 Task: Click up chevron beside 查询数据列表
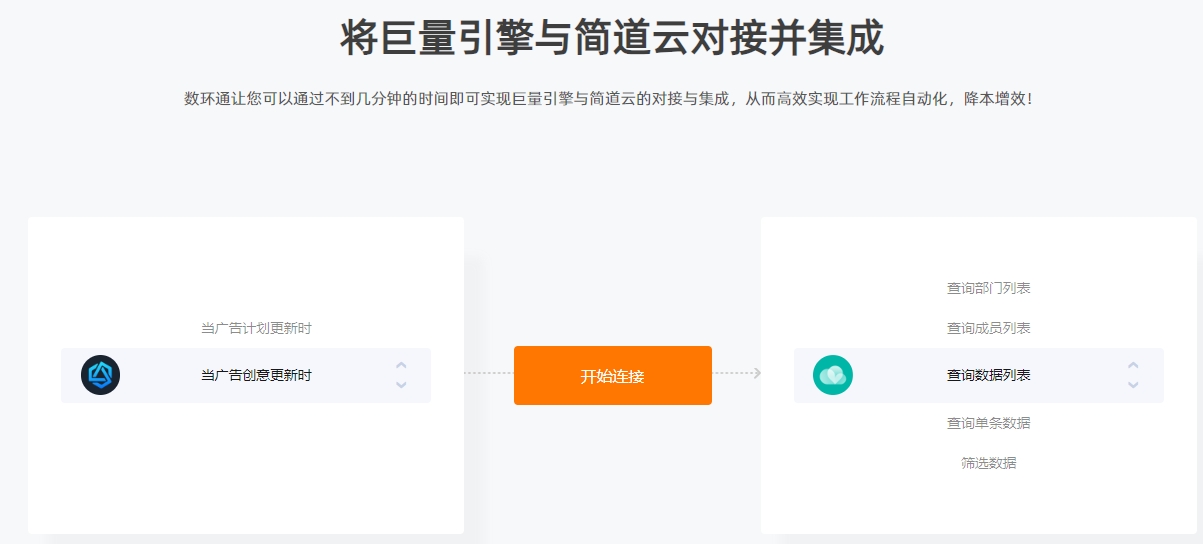click(1133, 366)
